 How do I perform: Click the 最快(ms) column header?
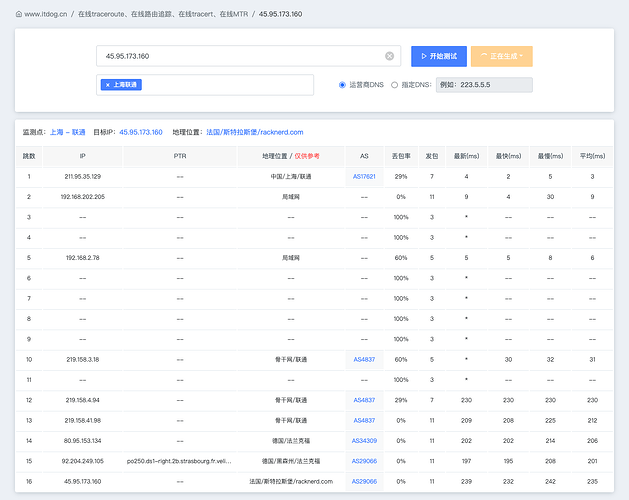point(508,156)
